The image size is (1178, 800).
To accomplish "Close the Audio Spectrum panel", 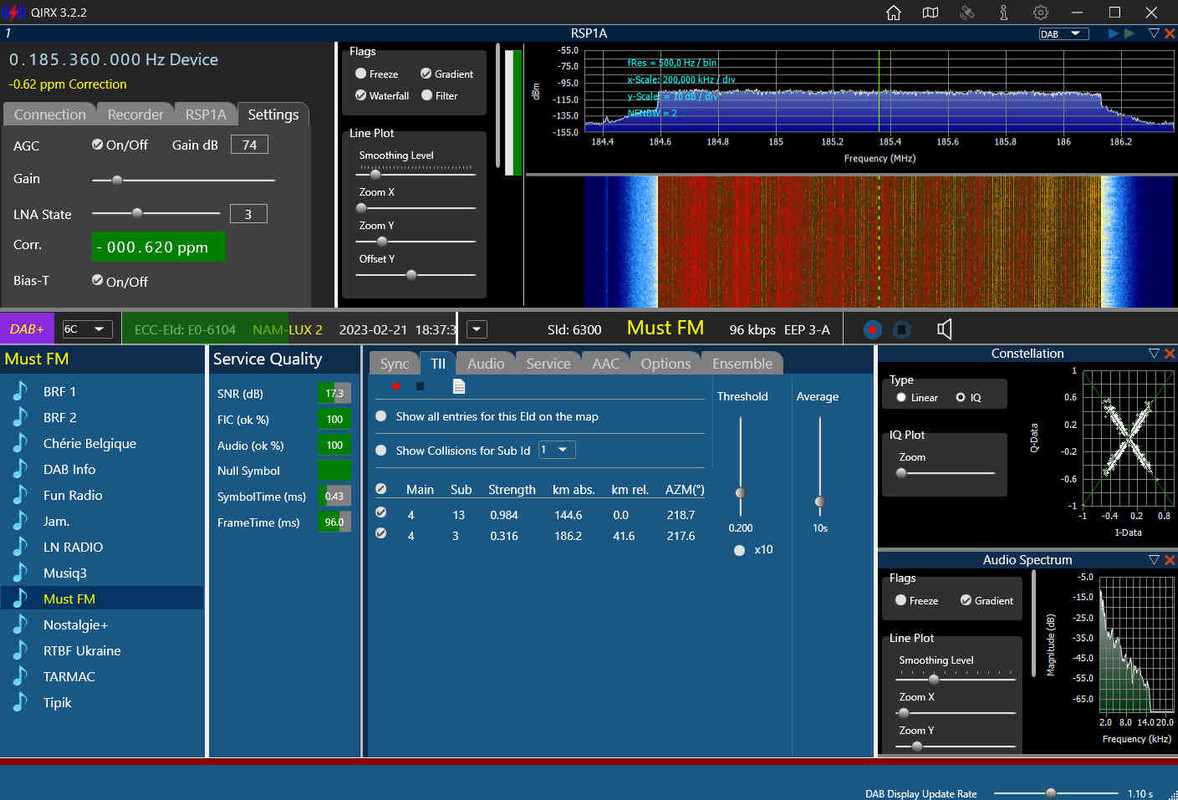I will [1170, 560].
